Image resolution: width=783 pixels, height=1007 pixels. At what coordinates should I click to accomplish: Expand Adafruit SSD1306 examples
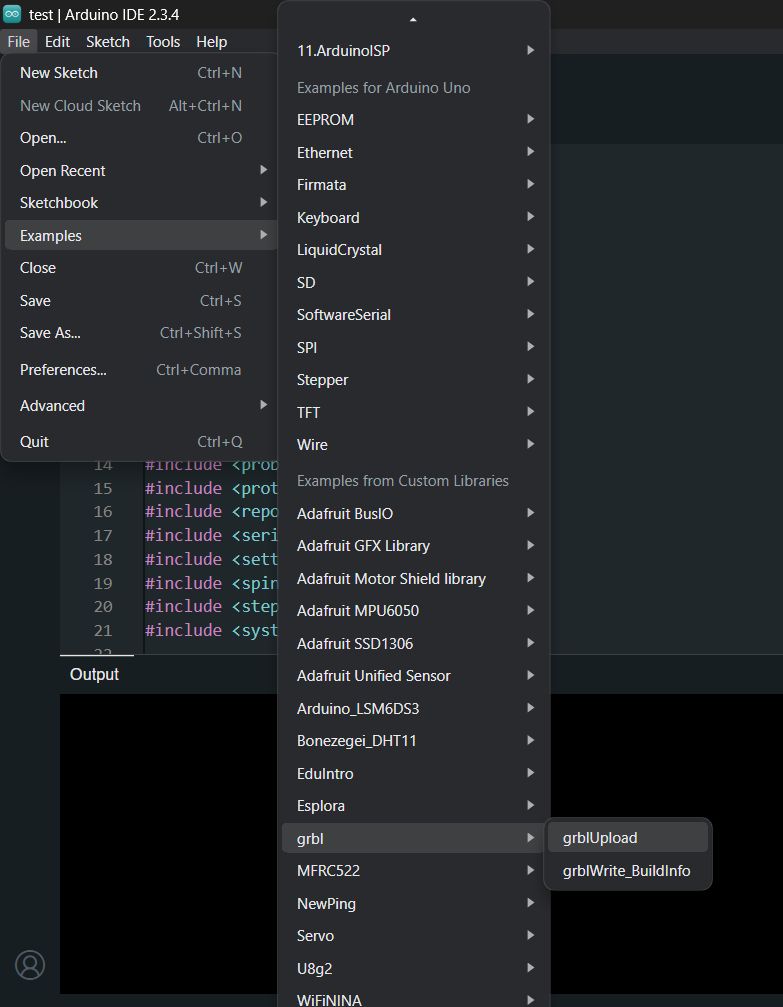point(414,643)
